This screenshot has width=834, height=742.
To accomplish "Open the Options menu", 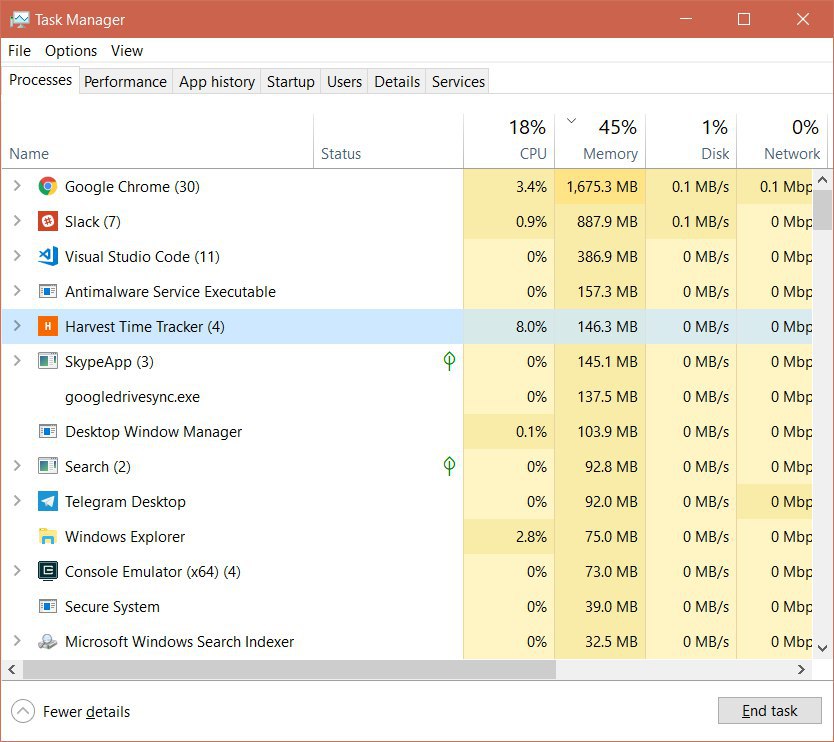I will click(71, 51).
